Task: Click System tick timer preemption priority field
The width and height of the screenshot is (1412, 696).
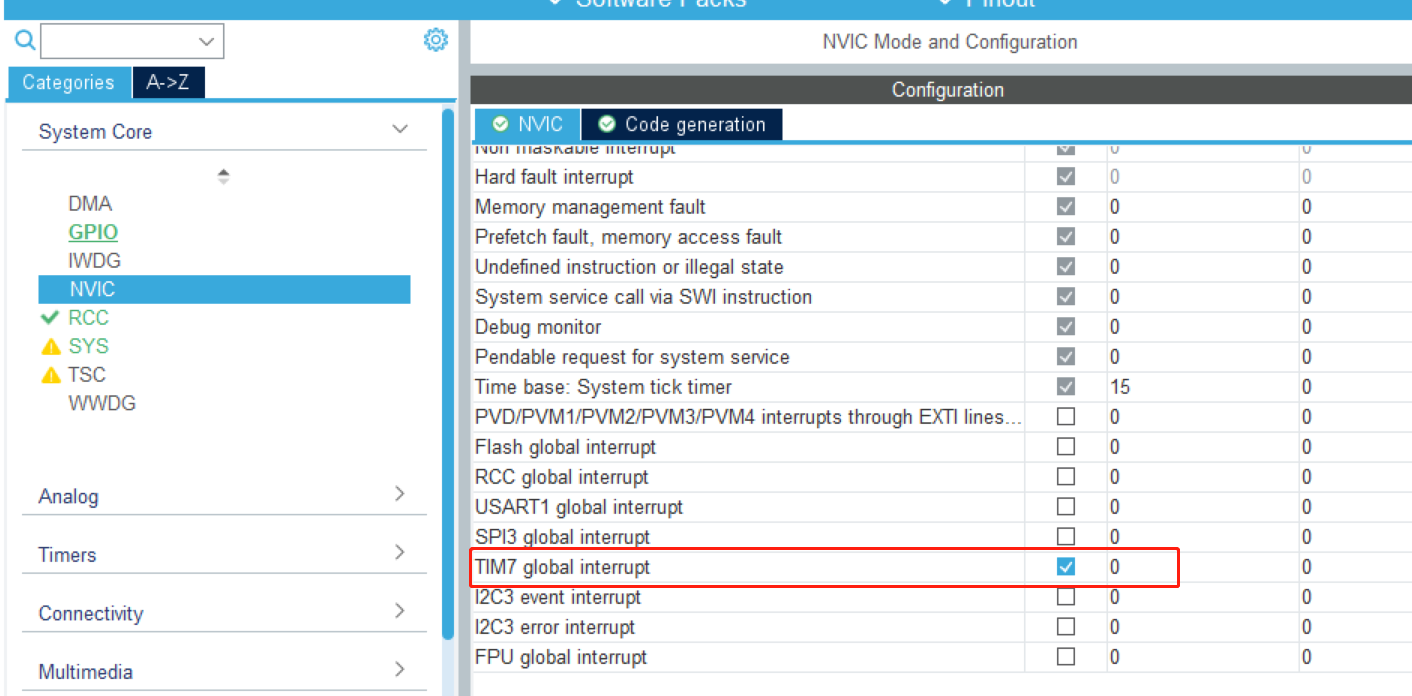Action: pos(1200,387)
